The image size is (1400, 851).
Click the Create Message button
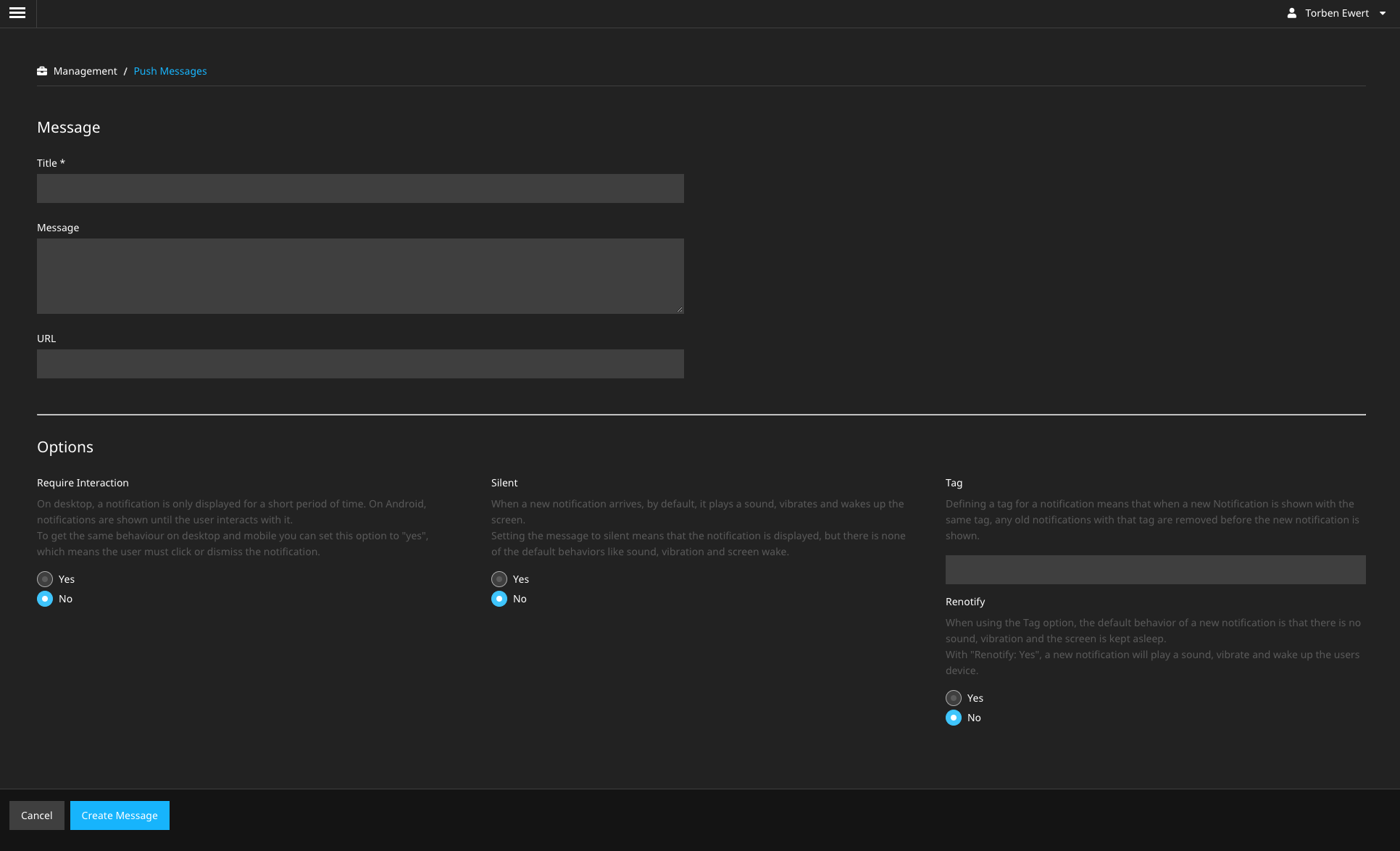(x=120, y=815)
